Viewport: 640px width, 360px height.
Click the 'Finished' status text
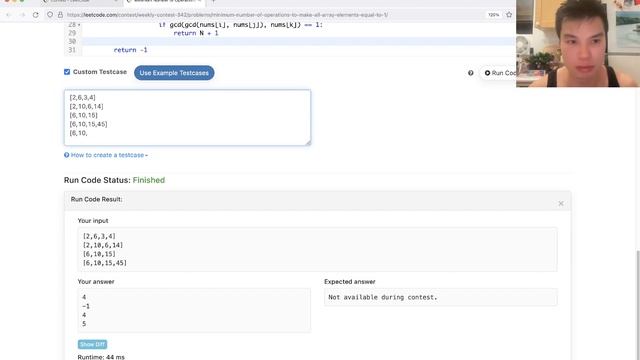point(149,180)
